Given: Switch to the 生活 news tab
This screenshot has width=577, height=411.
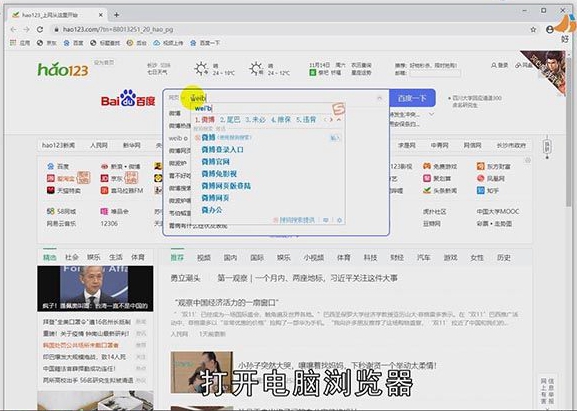Looking at the screenshot, I should (x=116, y=257).
